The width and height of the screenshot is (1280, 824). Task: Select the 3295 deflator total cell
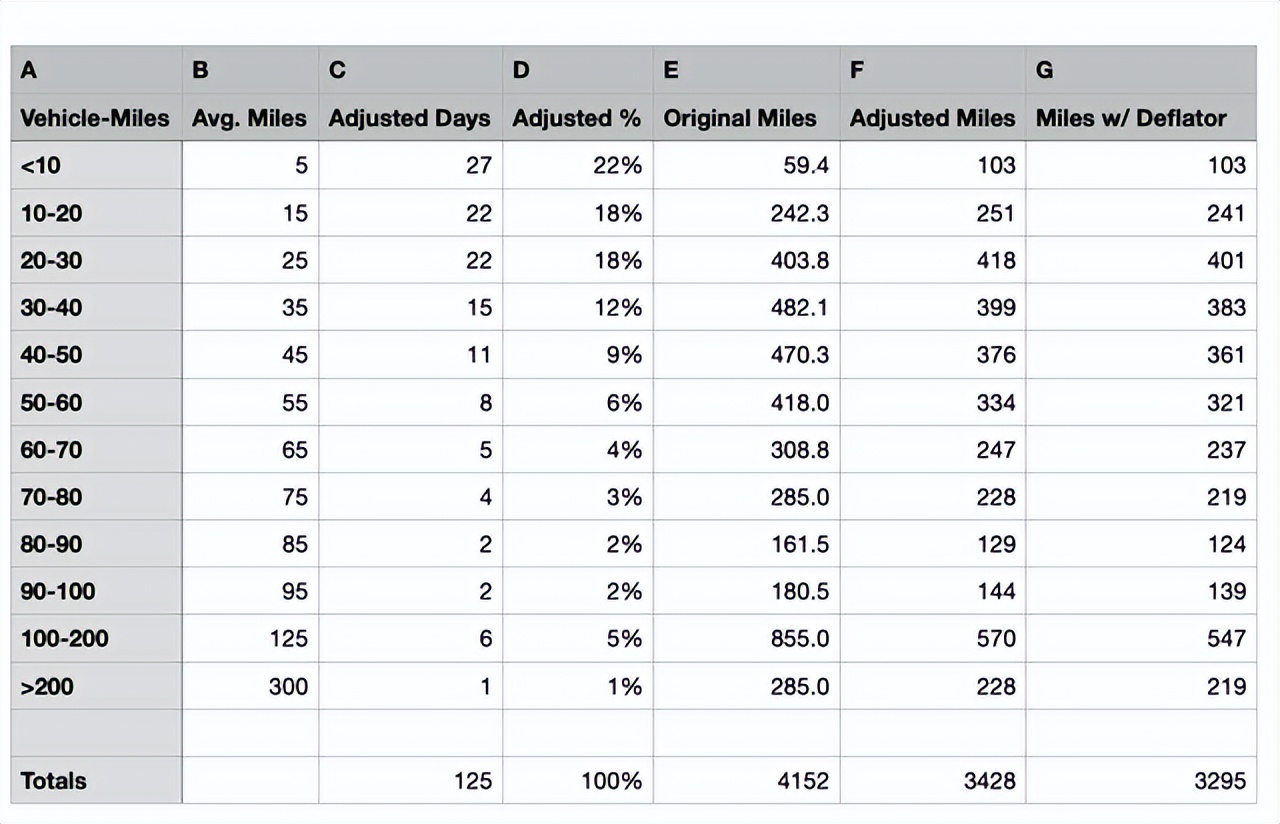[x=1140, y=781]
